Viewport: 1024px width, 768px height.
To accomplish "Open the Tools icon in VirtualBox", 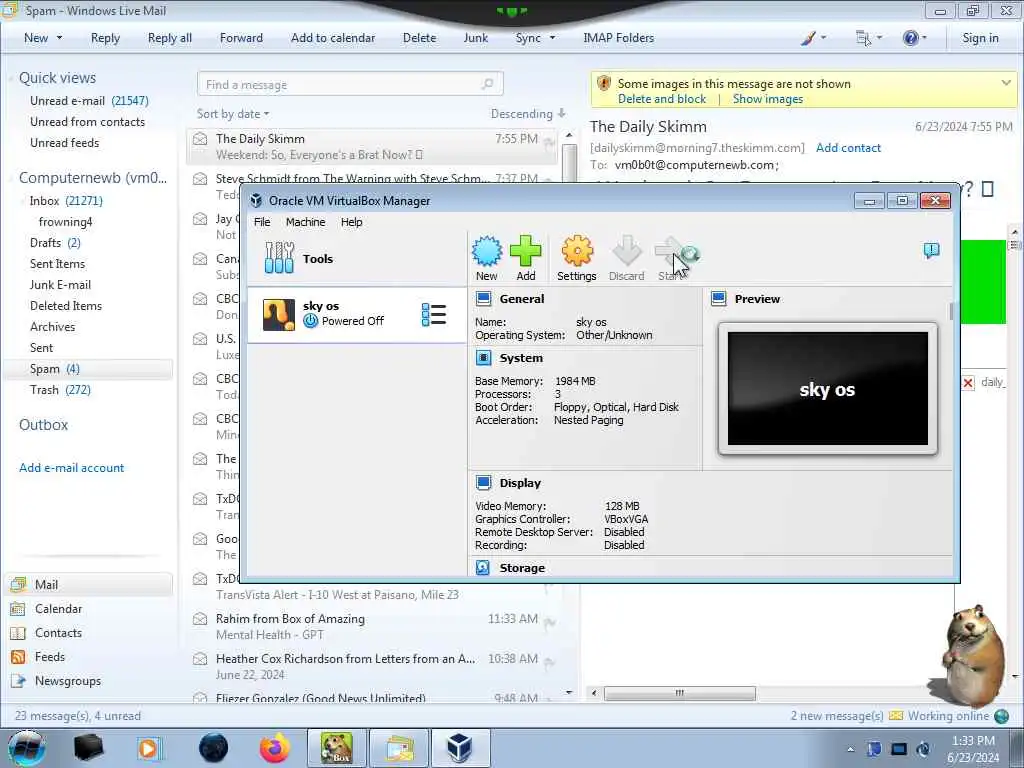I will [280, 258].
